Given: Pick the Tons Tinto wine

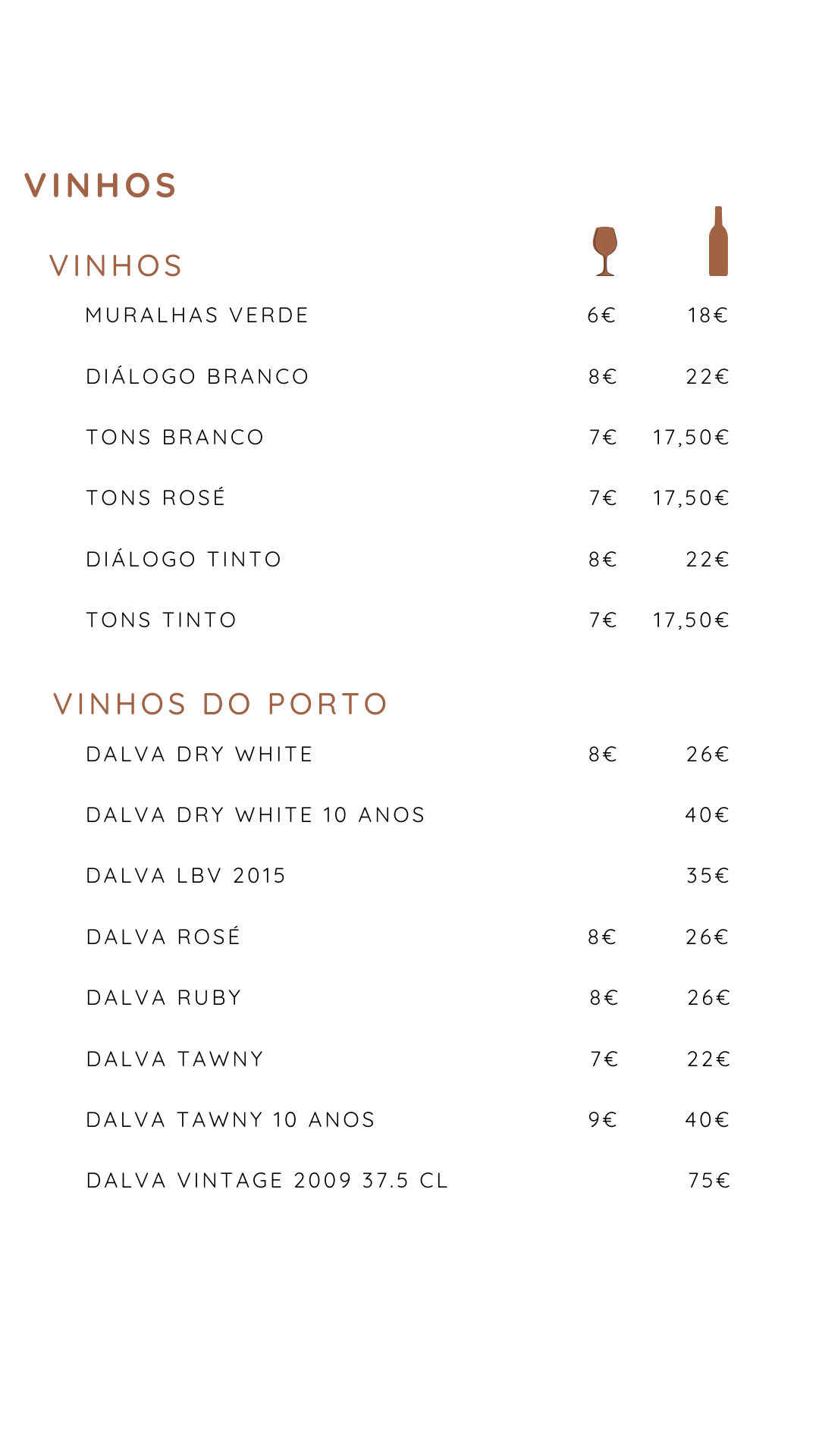Looking at the screenshot, I should (x=162, y=620).
